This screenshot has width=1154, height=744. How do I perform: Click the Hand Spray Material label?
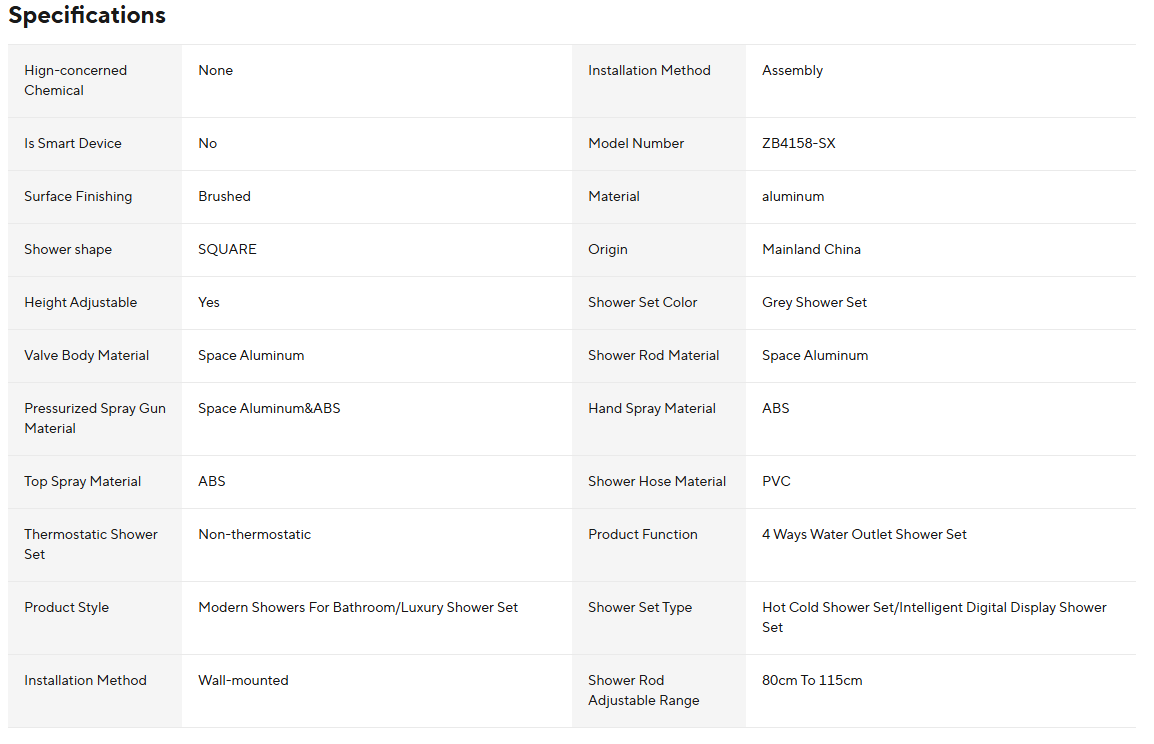[652, 408]
